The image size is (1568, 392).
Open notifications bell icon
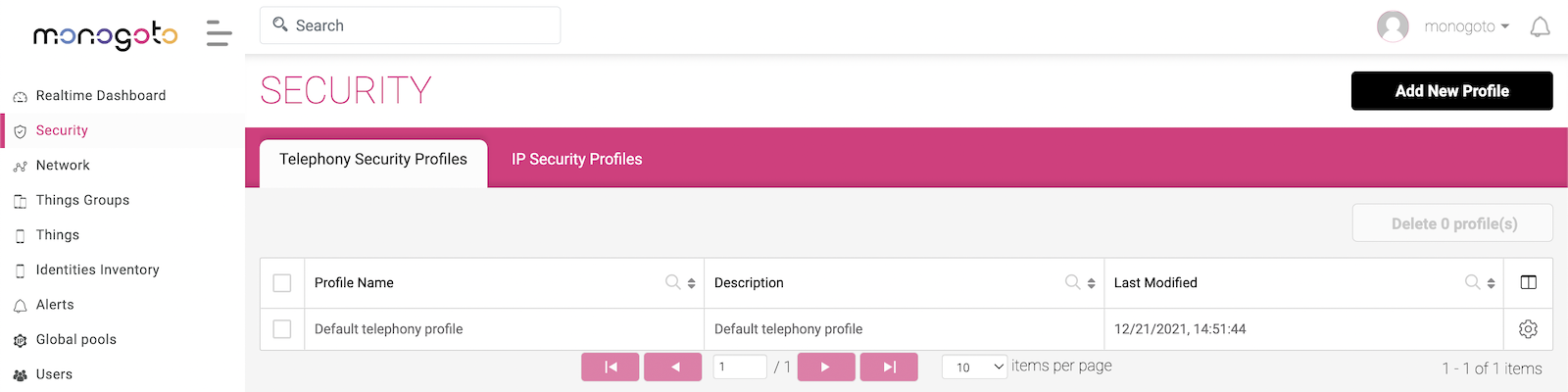pos(1540,26)
